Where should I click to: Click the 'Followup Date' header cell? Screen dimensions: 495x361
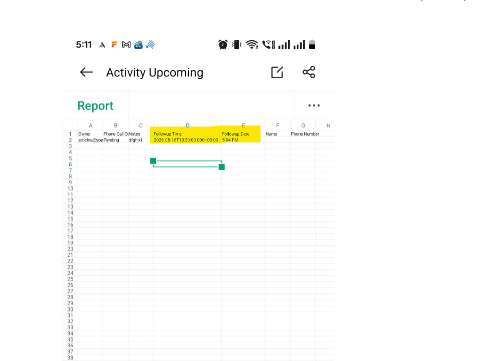pos(243,134)
